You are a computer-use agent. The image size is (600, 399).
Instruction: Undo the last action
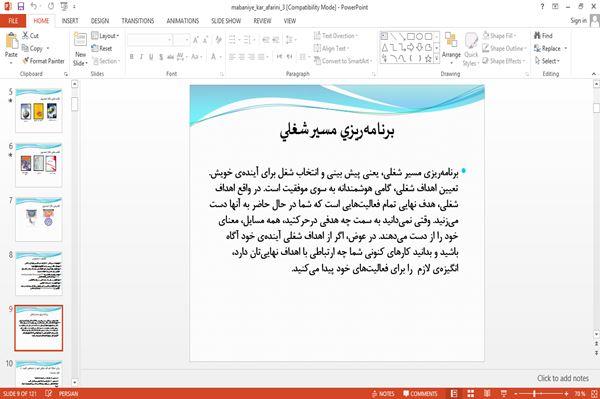click(x=34, y=7)
